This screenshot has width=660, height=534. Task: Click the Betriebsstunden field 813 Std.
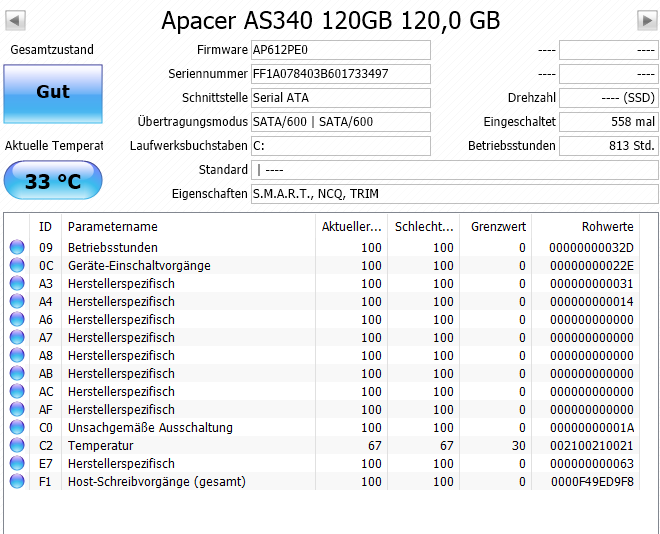[609, 146]
